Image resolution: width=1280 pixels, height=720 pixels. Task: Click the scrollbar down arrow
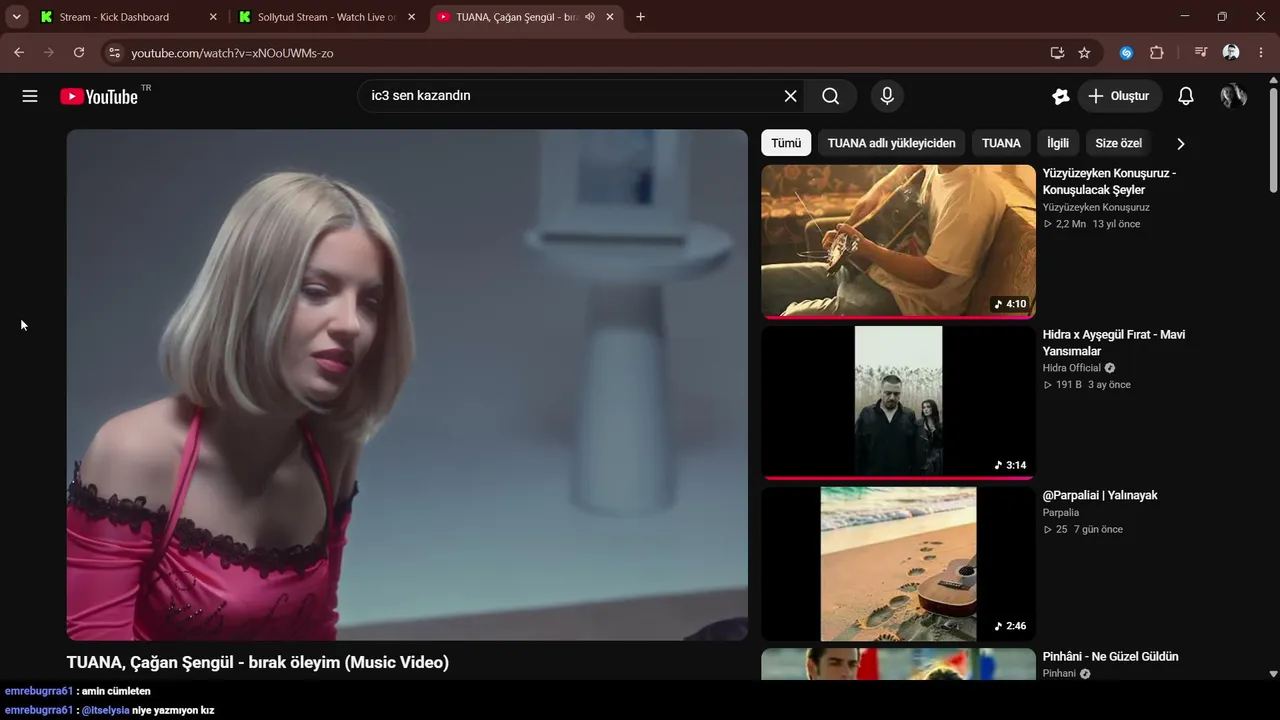1273,674
